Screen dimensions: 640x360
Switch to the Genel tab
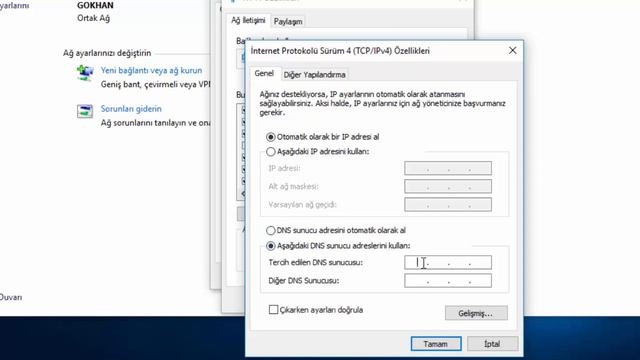[264, 73]
